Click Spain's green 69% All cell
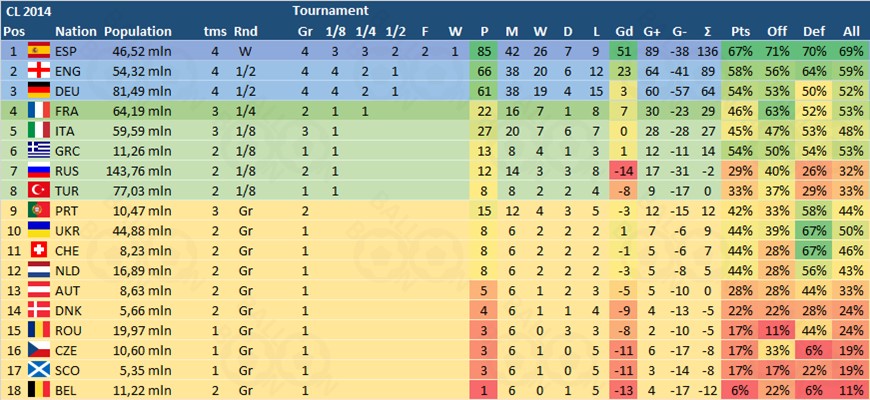870x400 pixels. coord(851,49)
